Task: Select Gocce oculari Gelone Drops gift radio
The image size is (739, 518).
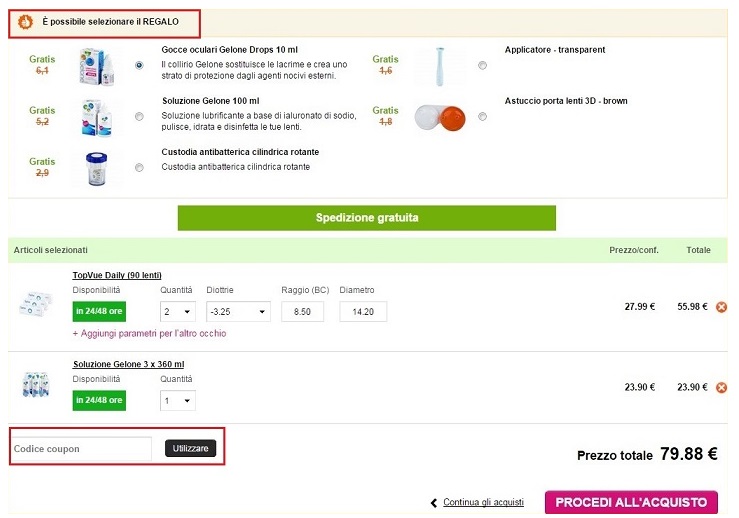Action: click(x=139, y=65)
